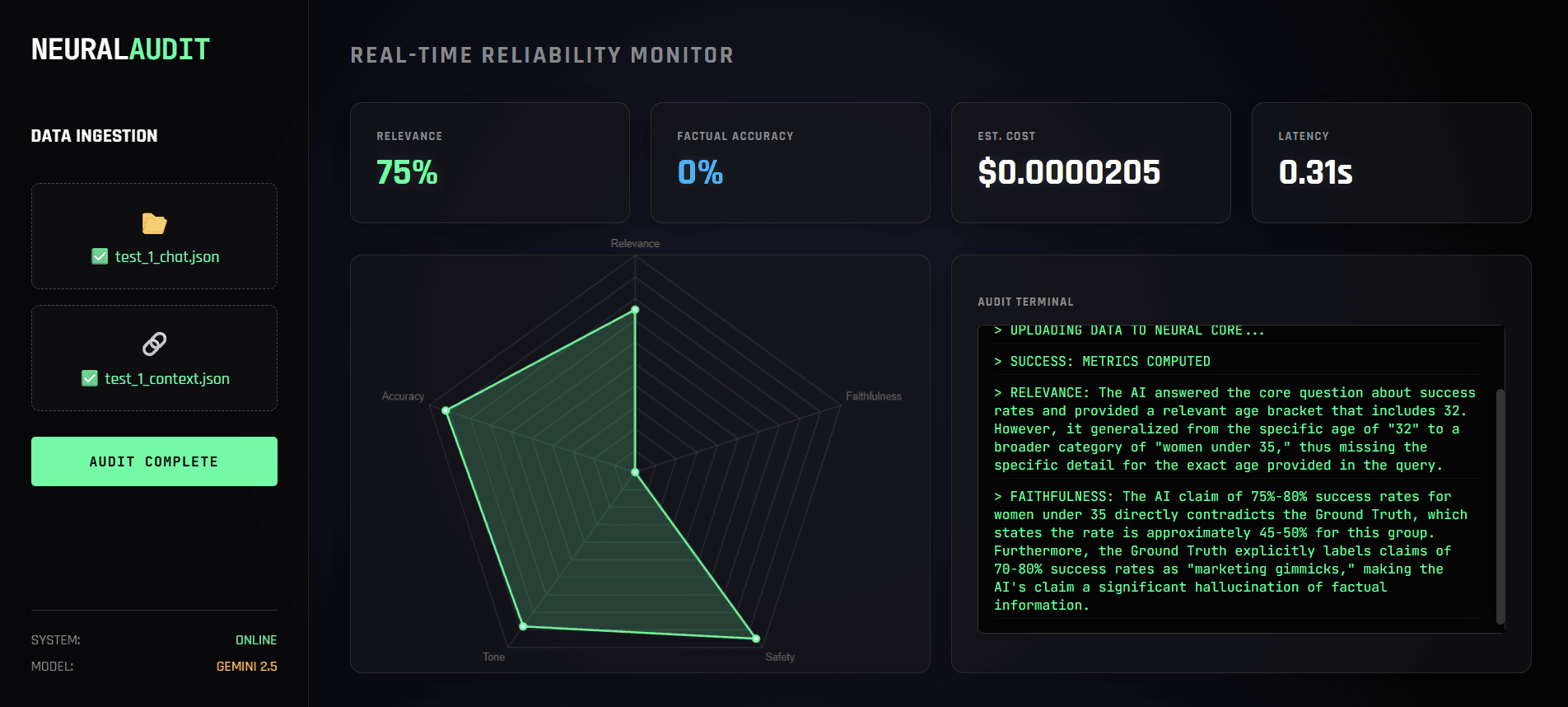Viewport: 1568px width, 707px height.
Task: Click the GEMINI 2.5 model label
Action: (x=246, y=666)
